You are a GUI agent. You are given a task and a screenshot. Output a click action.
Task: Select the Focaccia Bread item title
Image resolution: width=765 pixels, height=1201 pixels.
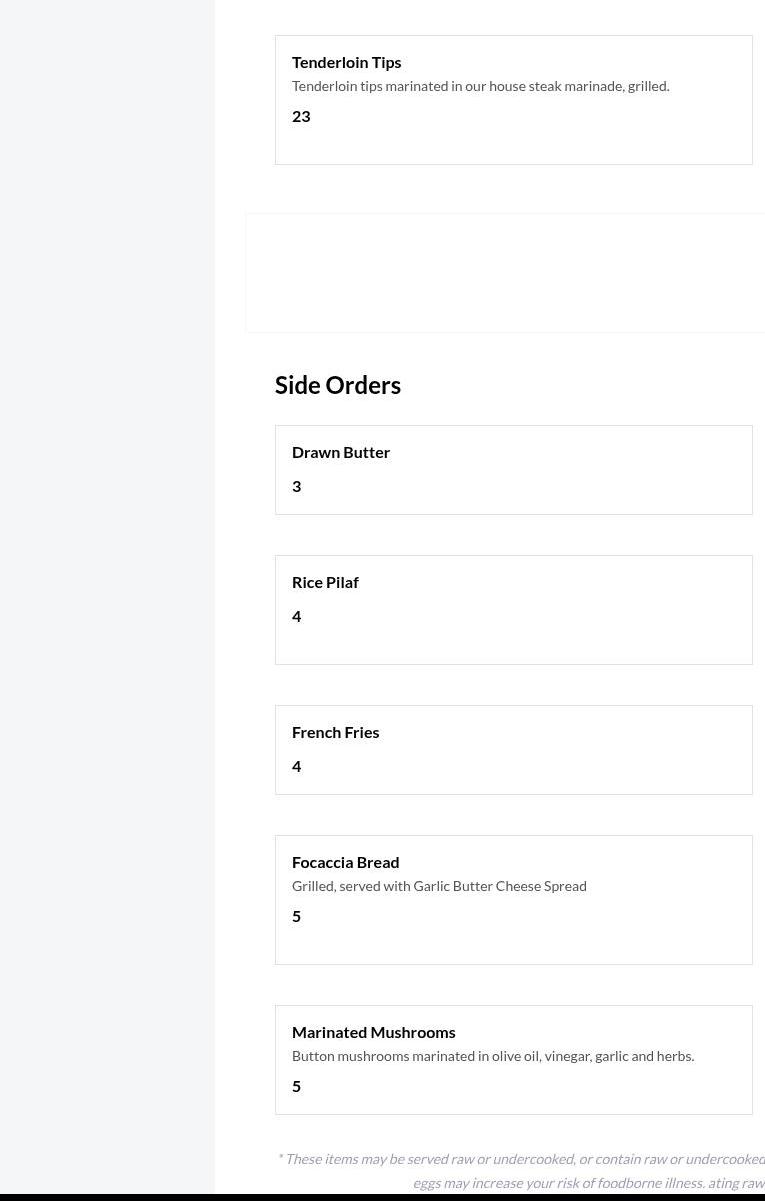(345, 862)
